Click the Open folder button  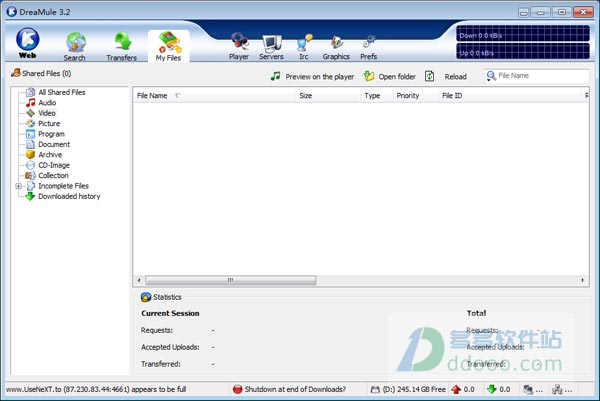390,77
